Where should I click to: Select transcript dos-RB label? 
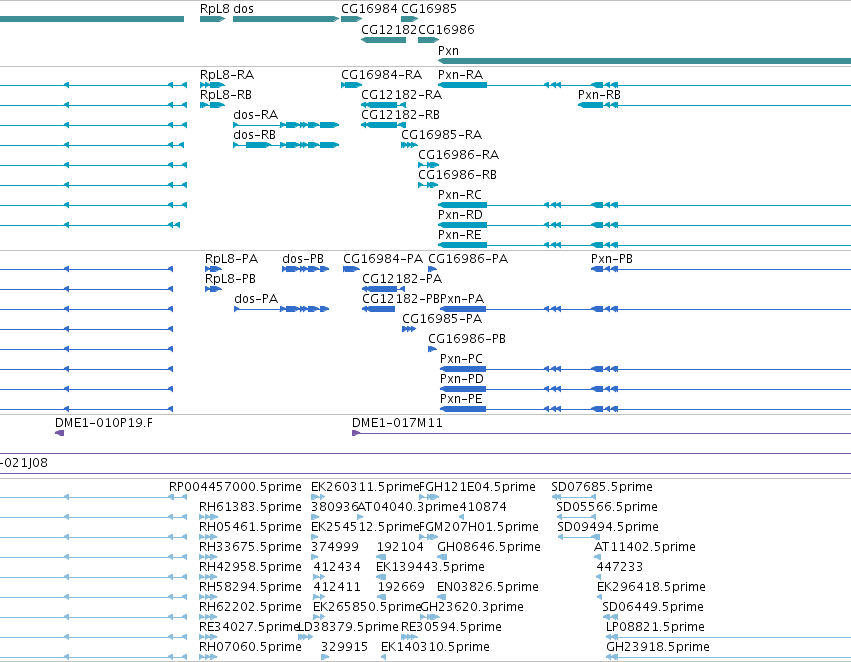(255, 135)
